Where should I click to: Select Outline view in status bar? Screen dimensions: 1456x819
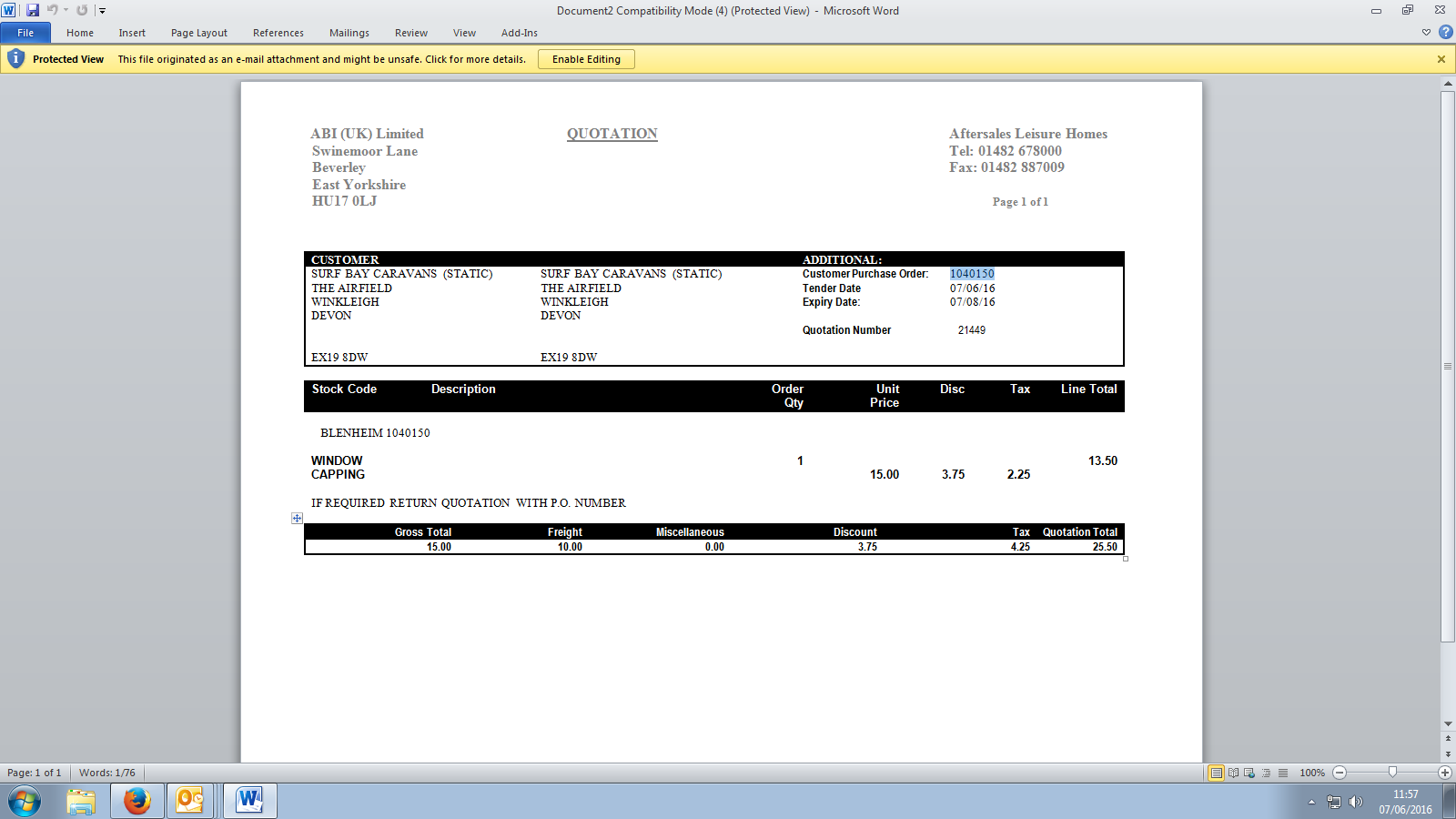tap(1266, 773)
